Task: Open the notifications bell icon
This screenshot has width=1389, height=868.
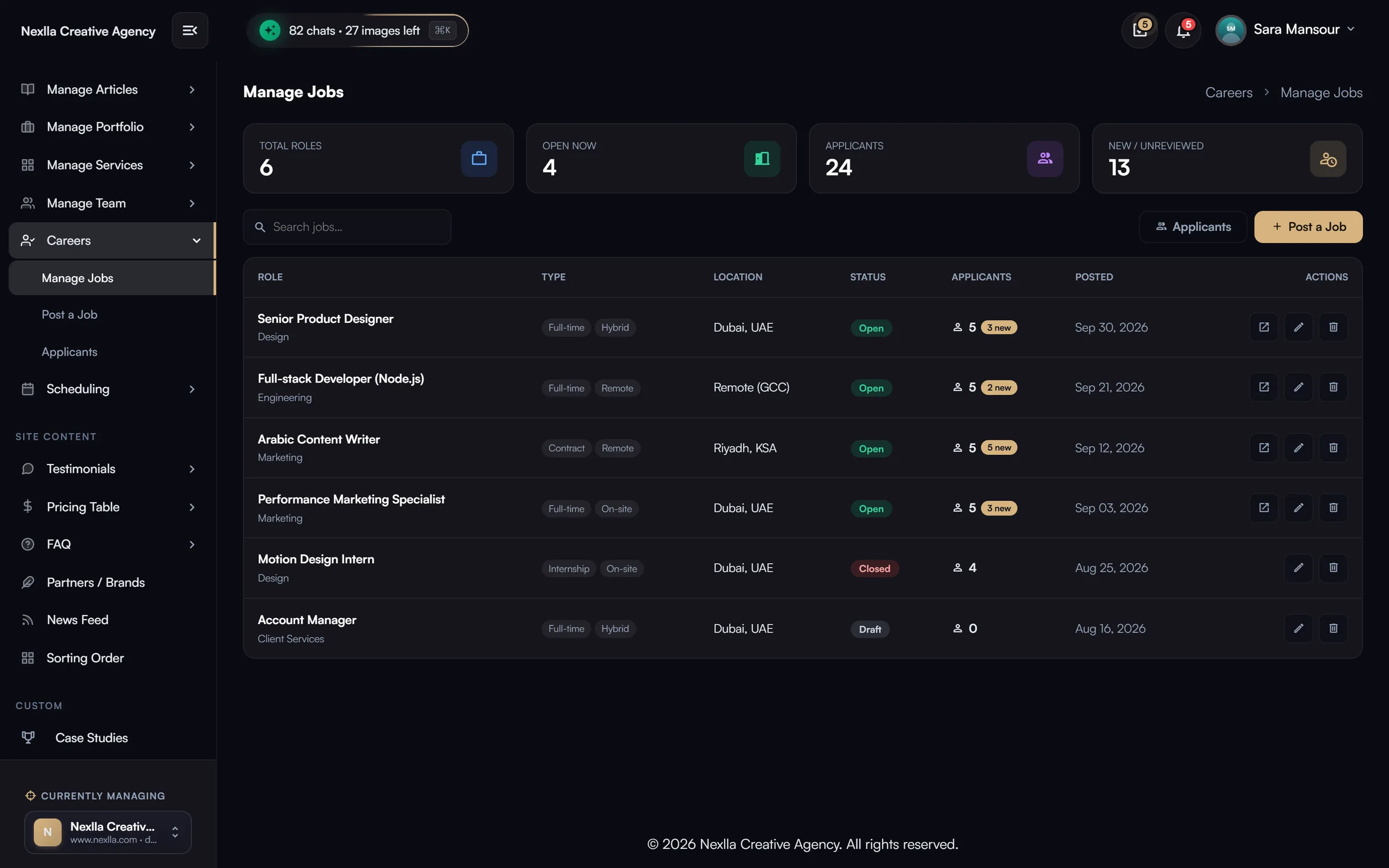Action: point(1183,30)
